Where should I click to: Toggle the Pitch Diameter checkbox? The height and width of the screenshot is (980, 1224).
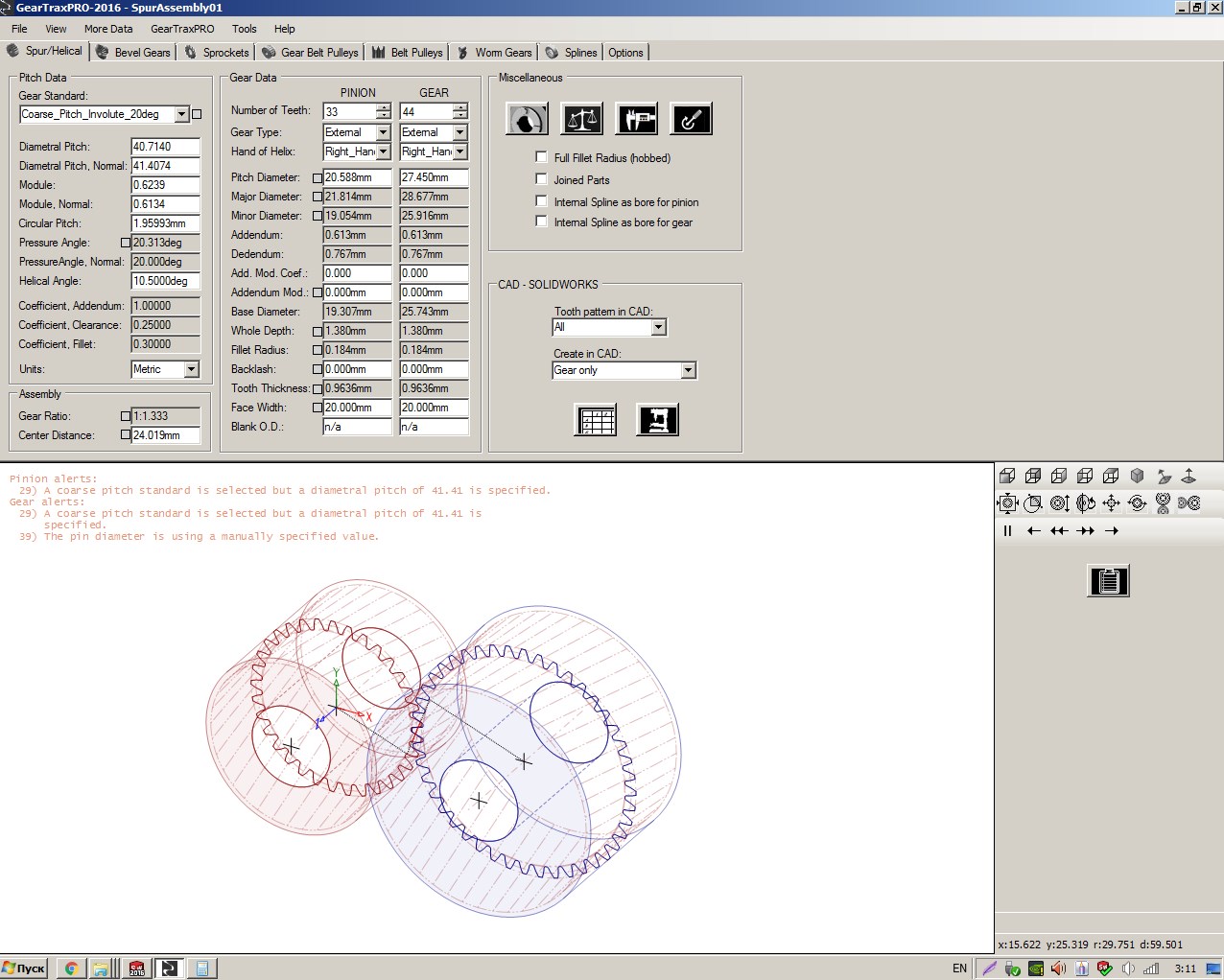[318, 177]
